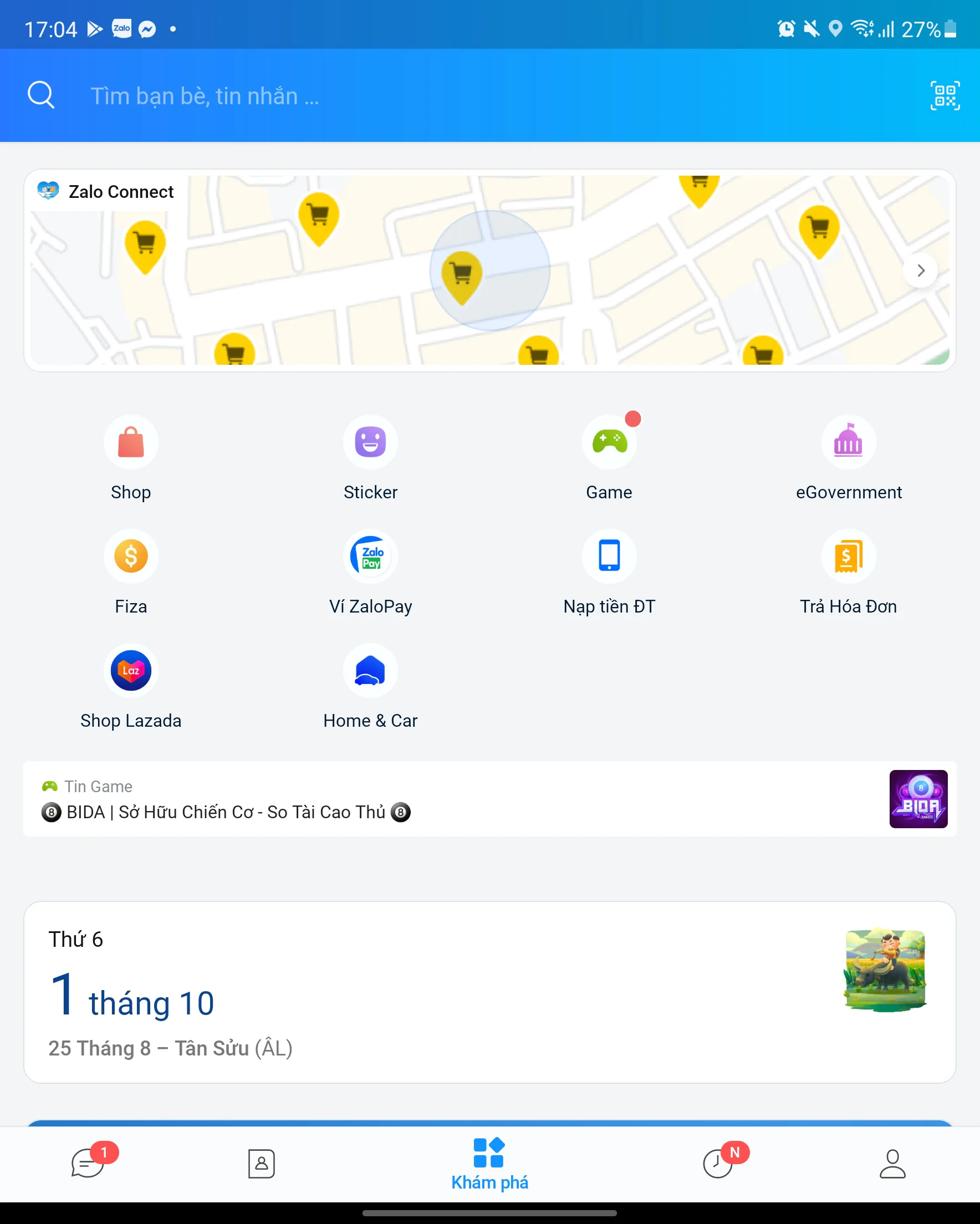Switch to the Contacts tab
Image resolution: width=980 pixels, height=1224 pixels.
click(261, 1164)
